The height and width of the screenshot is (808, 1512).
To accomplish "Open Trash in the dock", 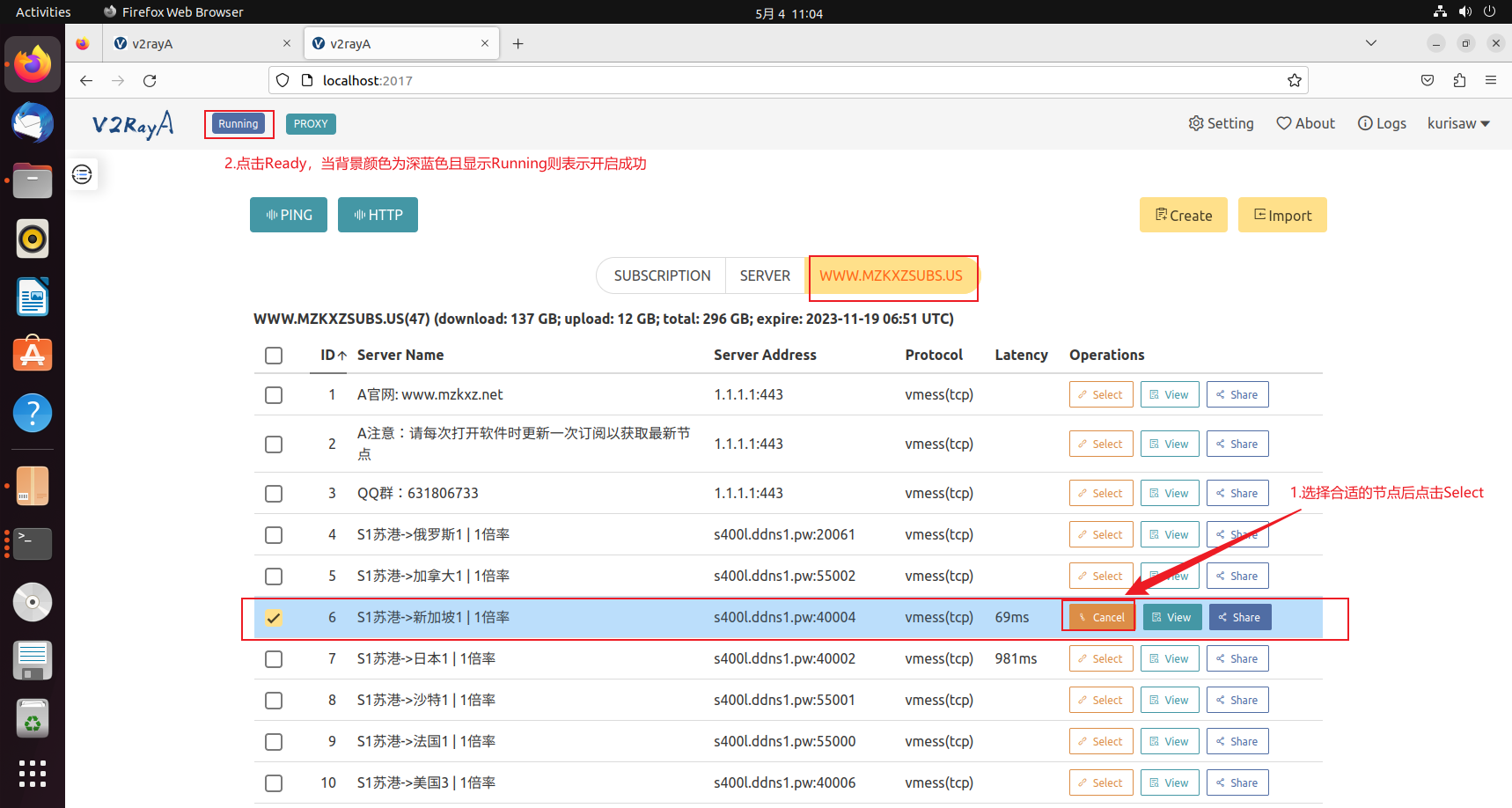I will (x=33, y=719).
